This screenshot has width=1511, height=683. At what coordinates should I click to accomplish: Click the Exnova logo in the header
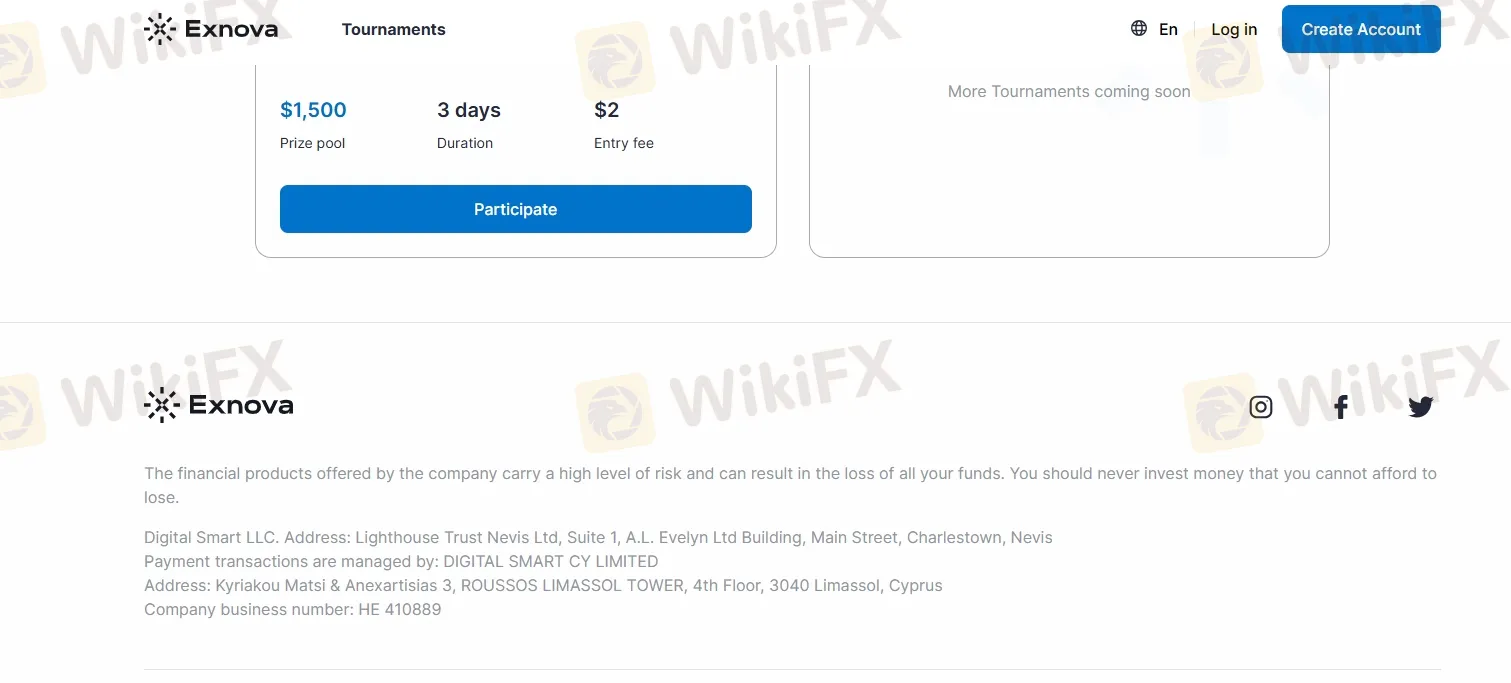(x=211, y=29)
